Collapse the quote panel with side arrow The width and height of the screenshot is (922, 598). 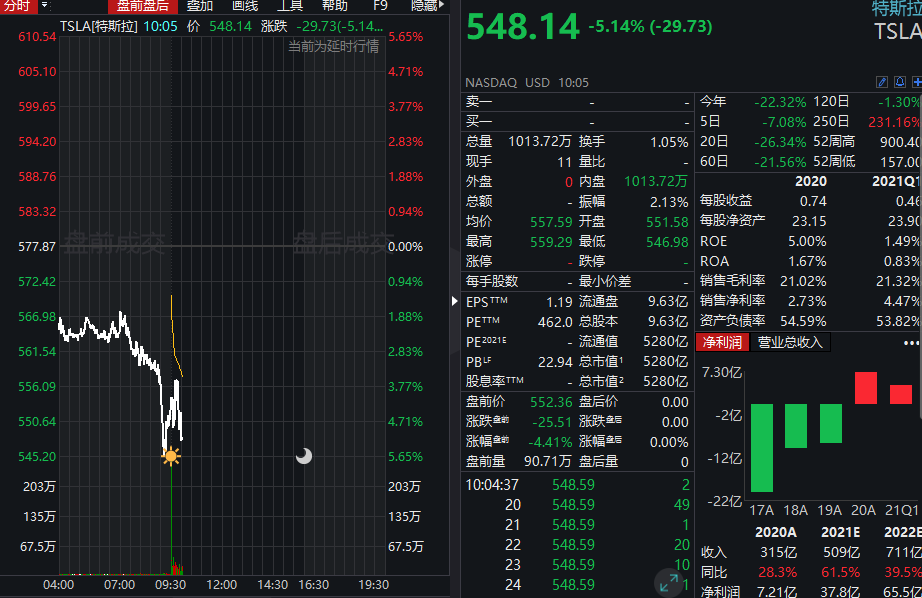point(454,301)
